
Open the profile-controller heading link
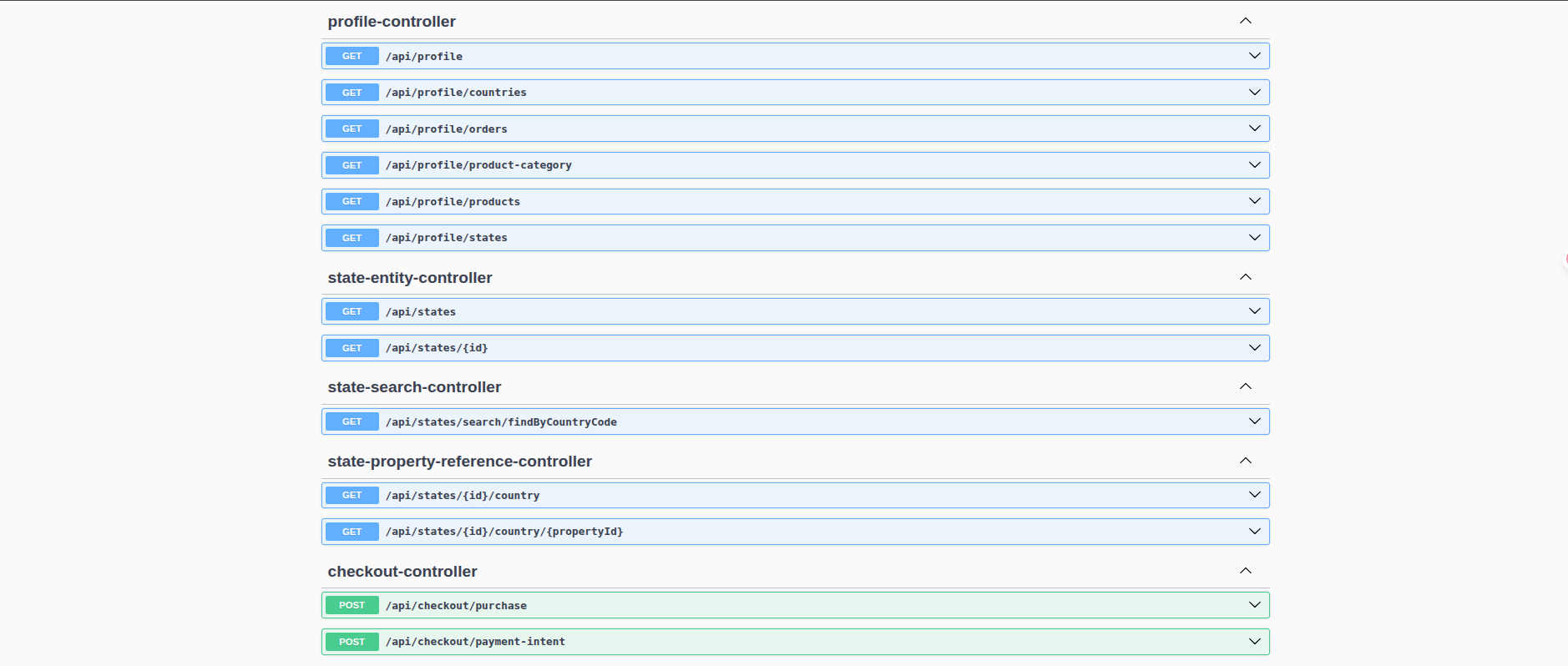392,22
